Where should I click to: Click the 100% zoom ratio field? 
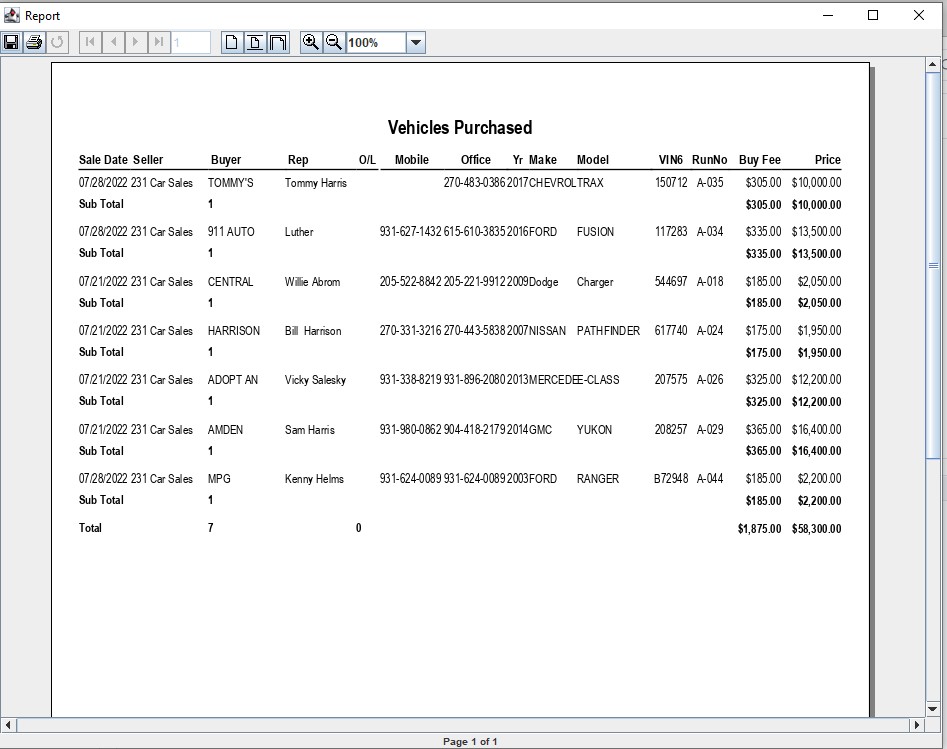pos(375,42)
